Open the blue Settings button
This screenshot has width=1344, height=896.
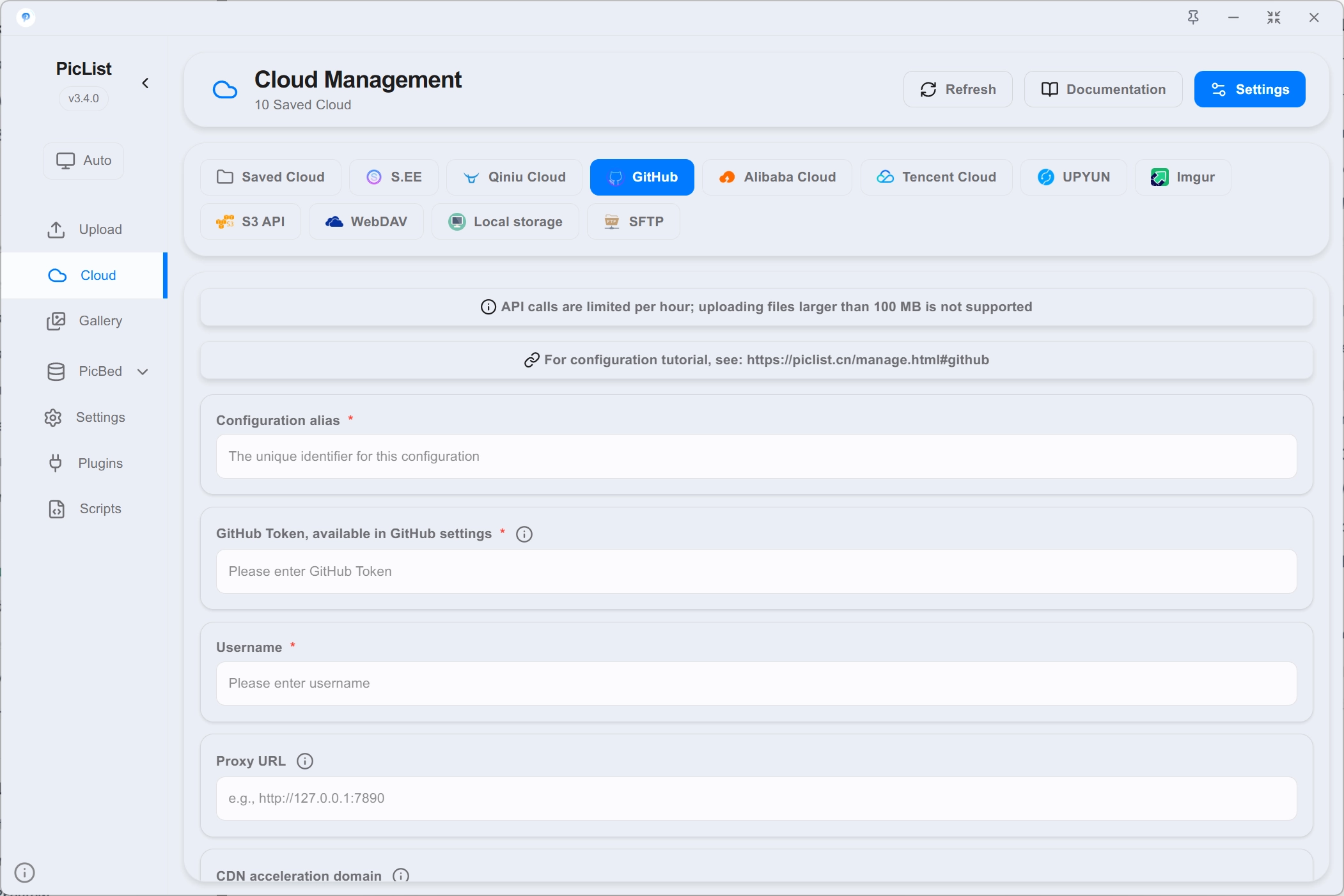point(1250,89)
